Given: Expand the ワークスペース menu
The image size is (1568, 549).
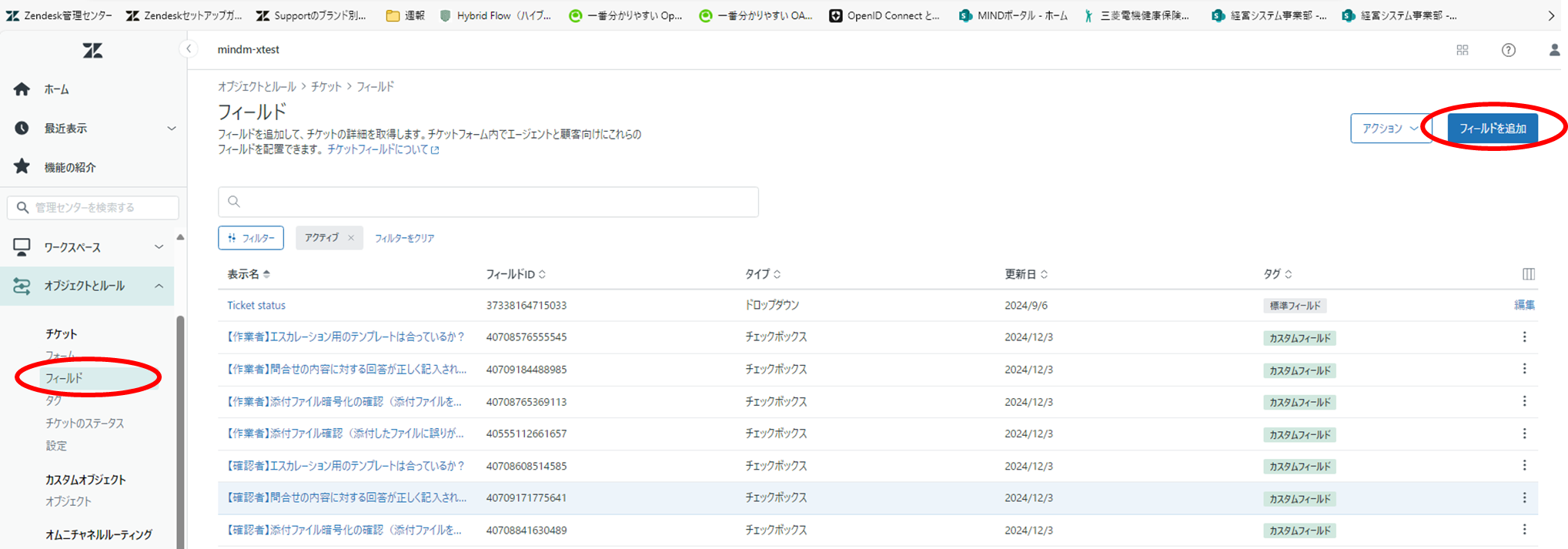Looking at the screenshot, I should click(159, 247).
